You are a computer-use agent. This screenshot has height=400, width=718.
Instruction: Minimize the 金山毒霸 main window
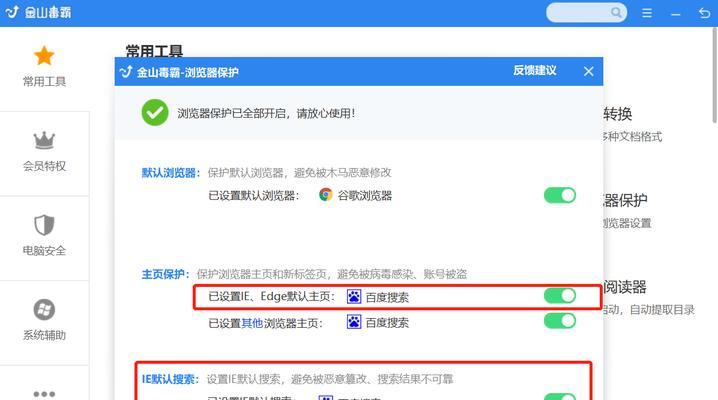pos(675,14)
